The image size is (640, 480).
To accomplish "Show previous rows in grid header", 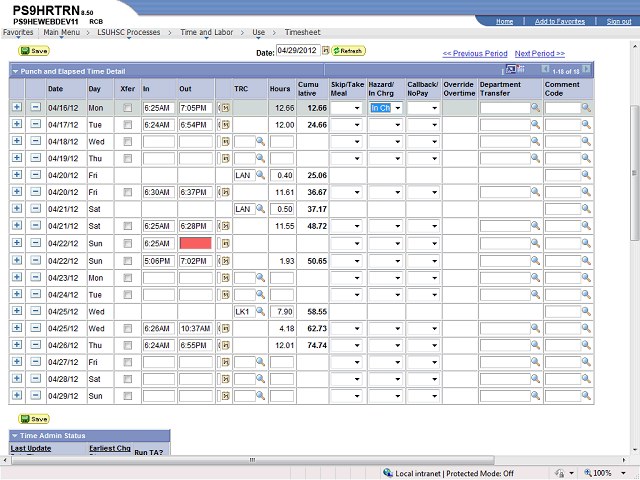I will 545,69.
